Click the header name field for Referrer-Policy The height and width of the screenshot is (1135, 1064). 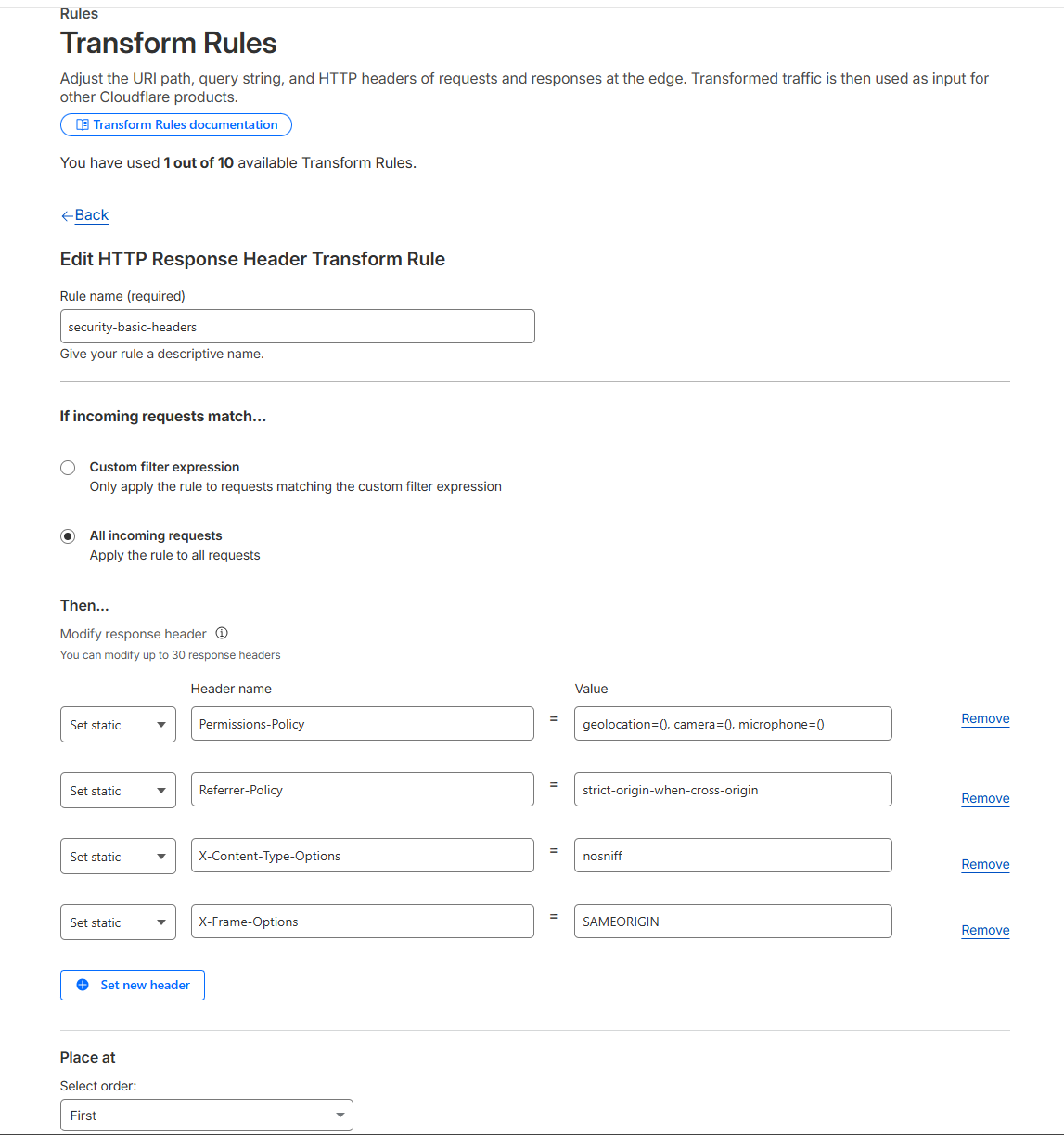point(362,789)
